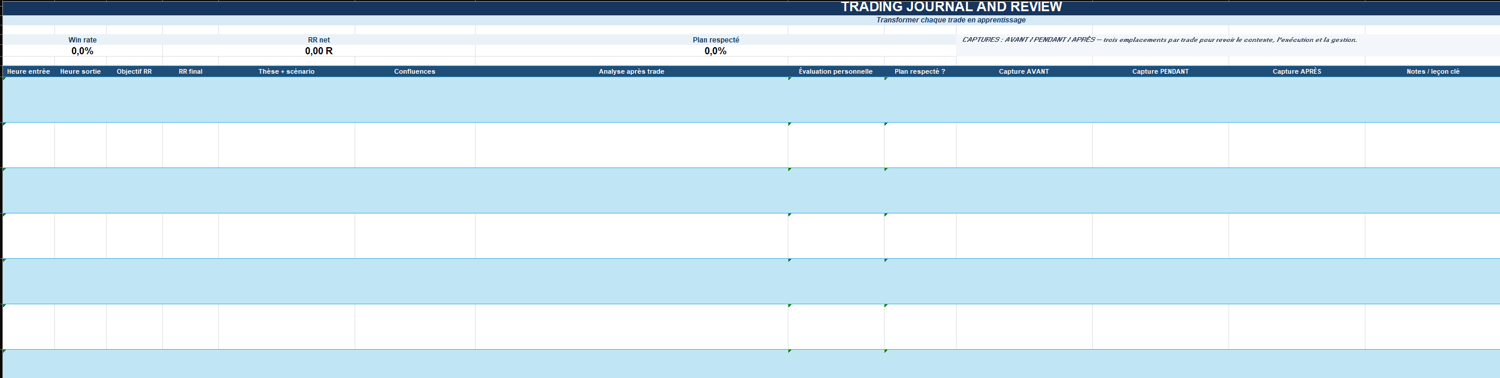Image resolution: width=1500 pixels, height=378 pixels.
Task: Select the 'Capture AVANT' header cell
Action: click(1025, 72)
